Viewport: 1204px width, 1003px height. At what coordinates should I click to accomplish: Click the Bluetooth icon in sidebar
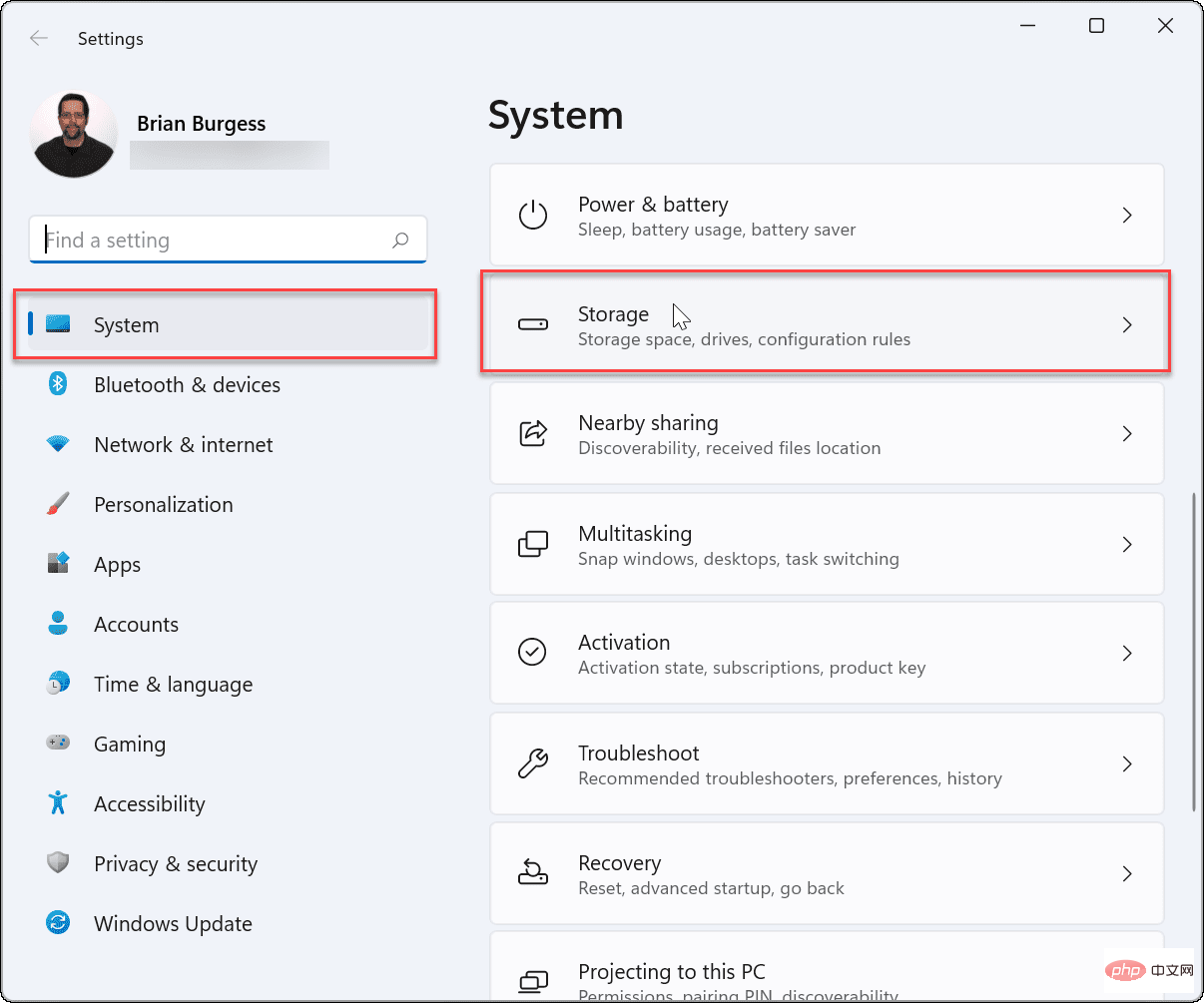pyautogui.click(x=58, y=384)
